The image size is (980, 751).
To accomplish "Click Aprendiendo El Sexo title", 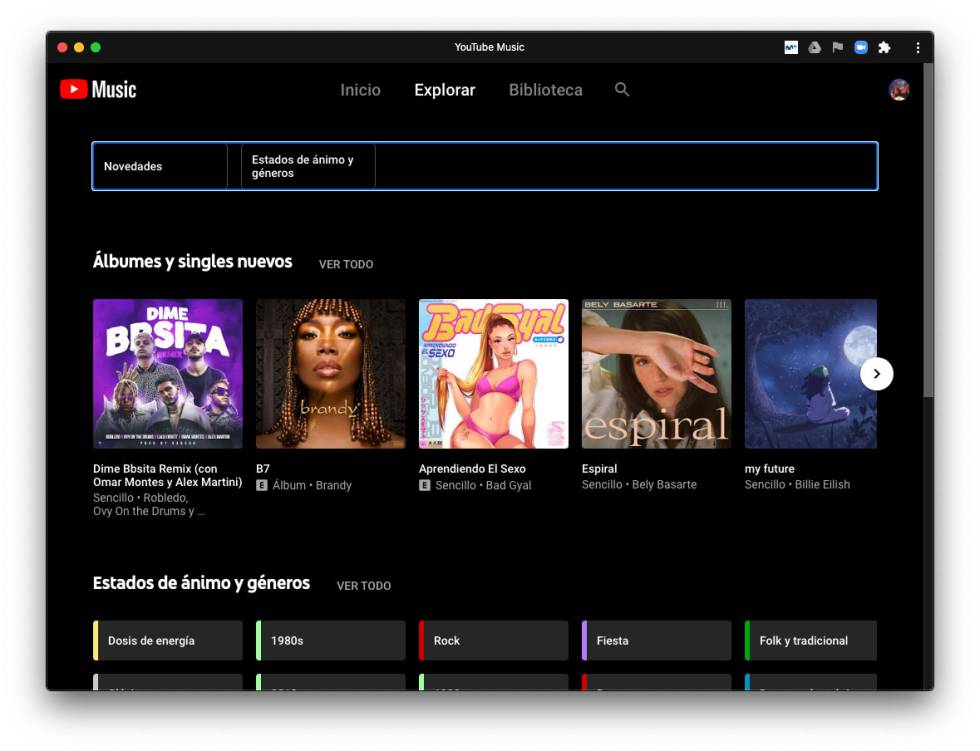I will pos(472,469).
